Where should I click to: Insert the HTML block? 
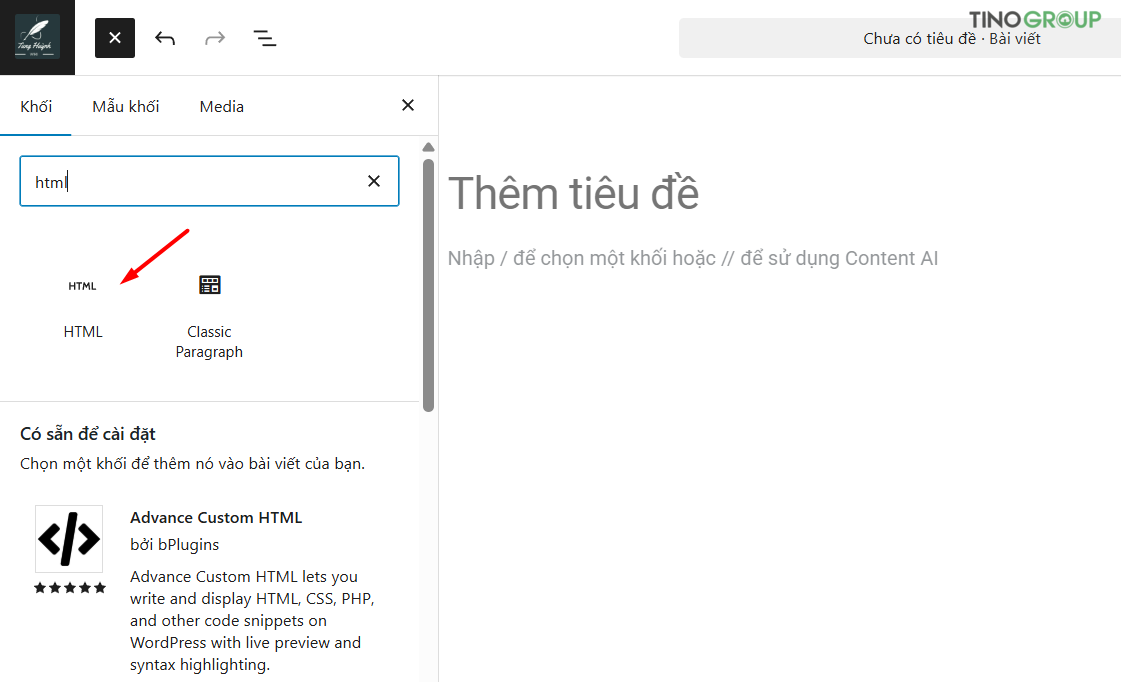(x=83, y=304)
